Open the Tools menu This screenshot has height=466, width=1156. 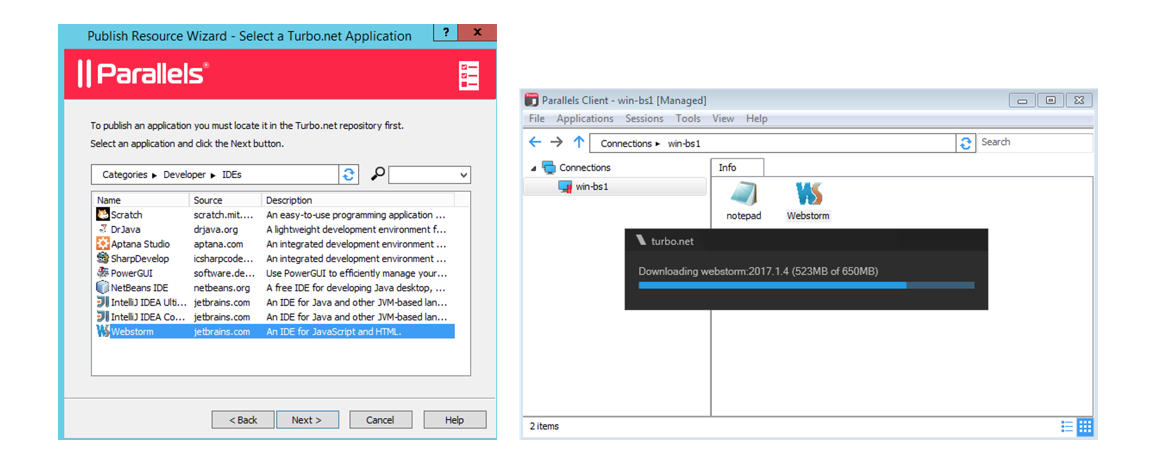[688, 118]
